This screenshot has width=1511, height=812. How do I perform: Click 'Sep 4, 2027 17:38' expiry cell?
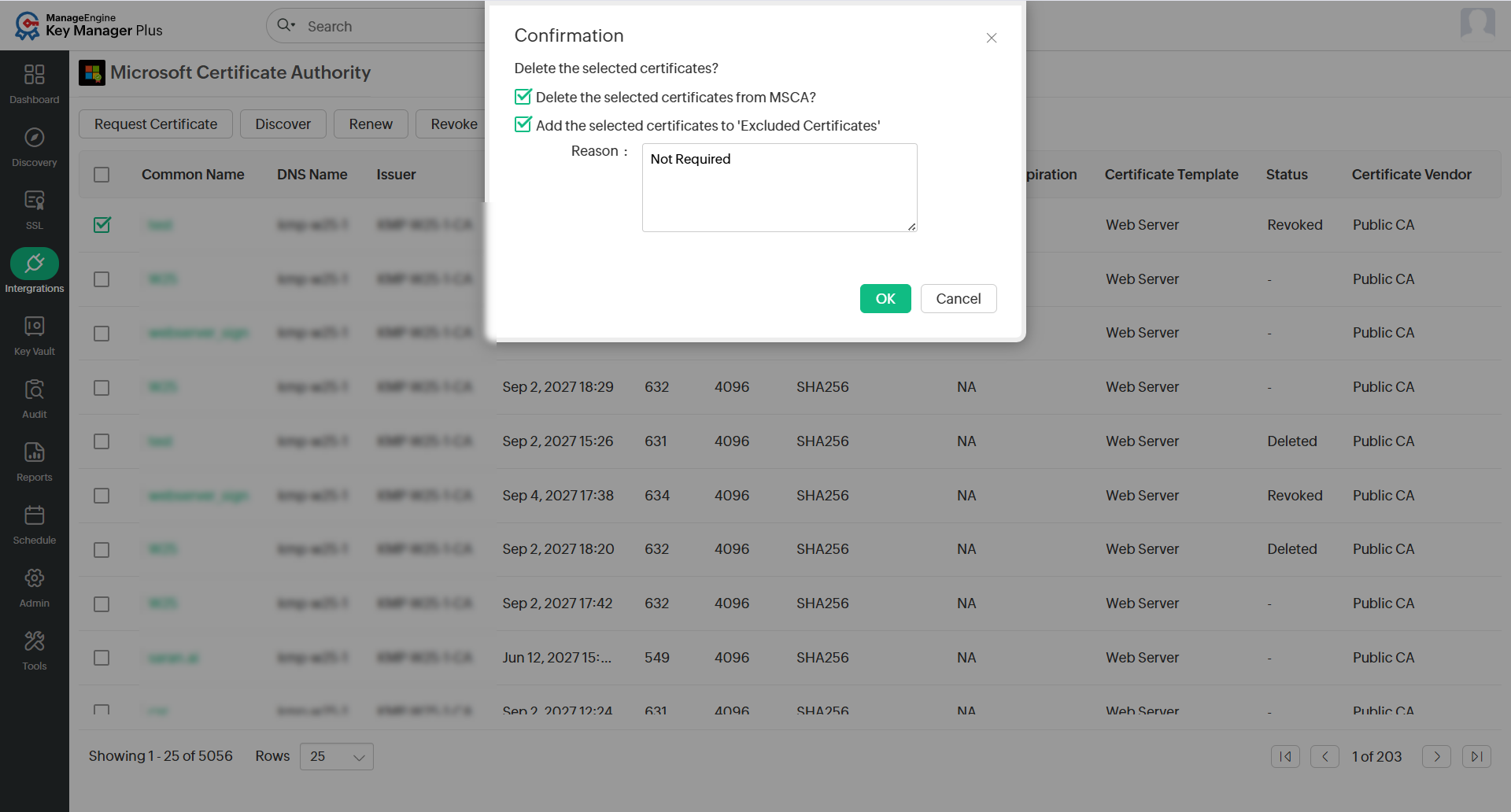558,496
